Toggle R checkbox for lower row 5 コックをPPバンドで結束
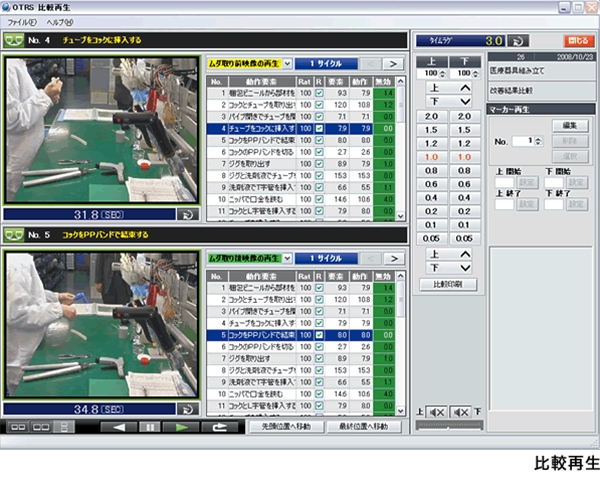The image size is (600, 482). [x=319, y=335]
